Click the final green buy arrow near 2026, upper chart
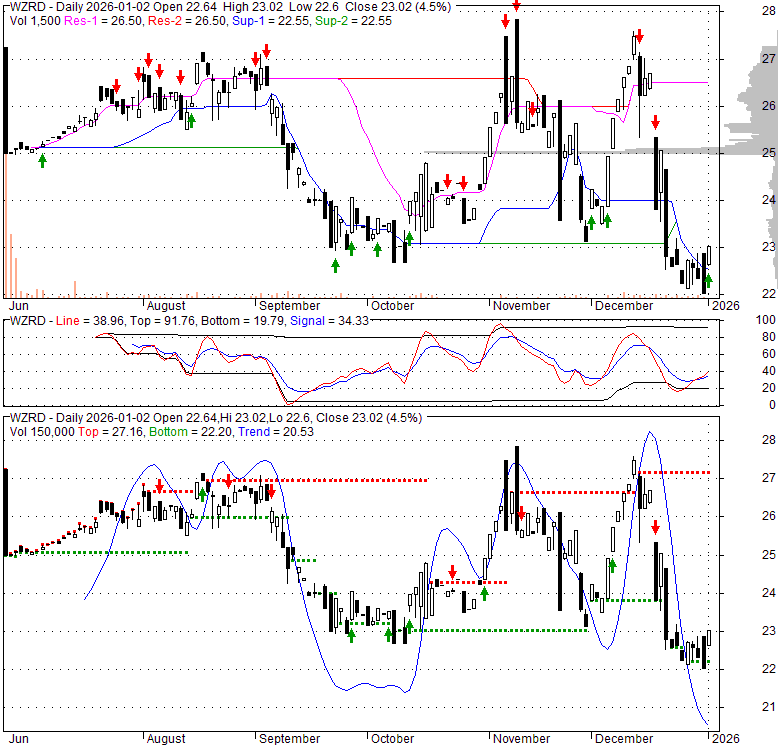Screen dimensions: 780x745 (708, 281)
